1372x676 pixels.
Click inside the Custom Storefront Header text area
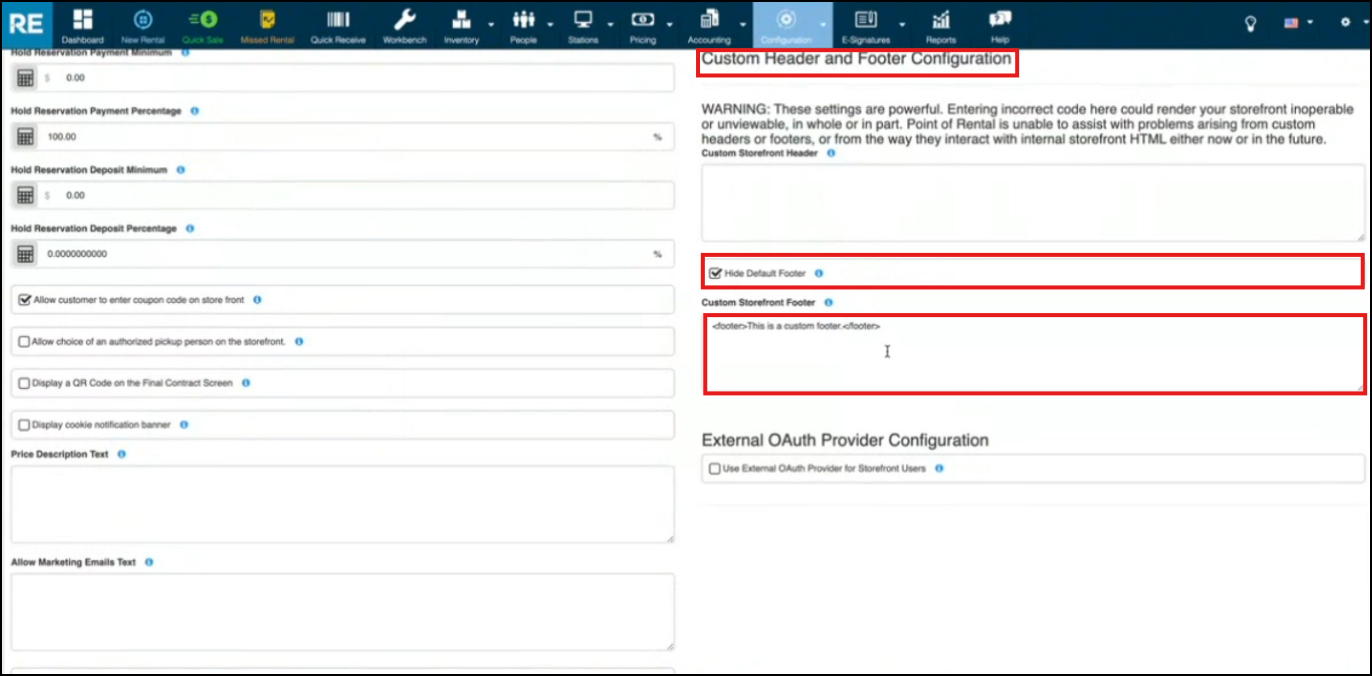pos(1032,202)
